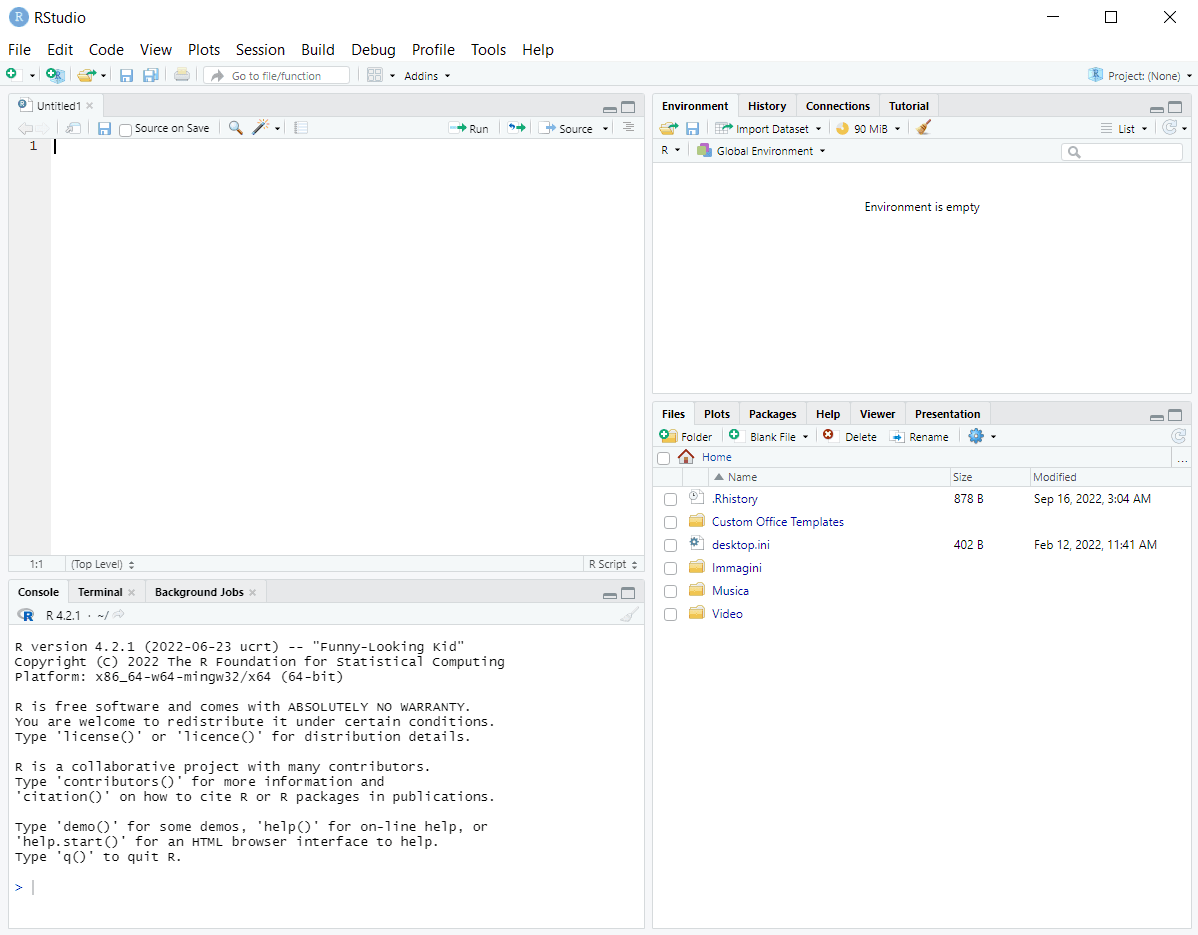This screenshot has width=1198, height=935.
Task: Maximize the Source editor pane
Action: pos(628,107)
